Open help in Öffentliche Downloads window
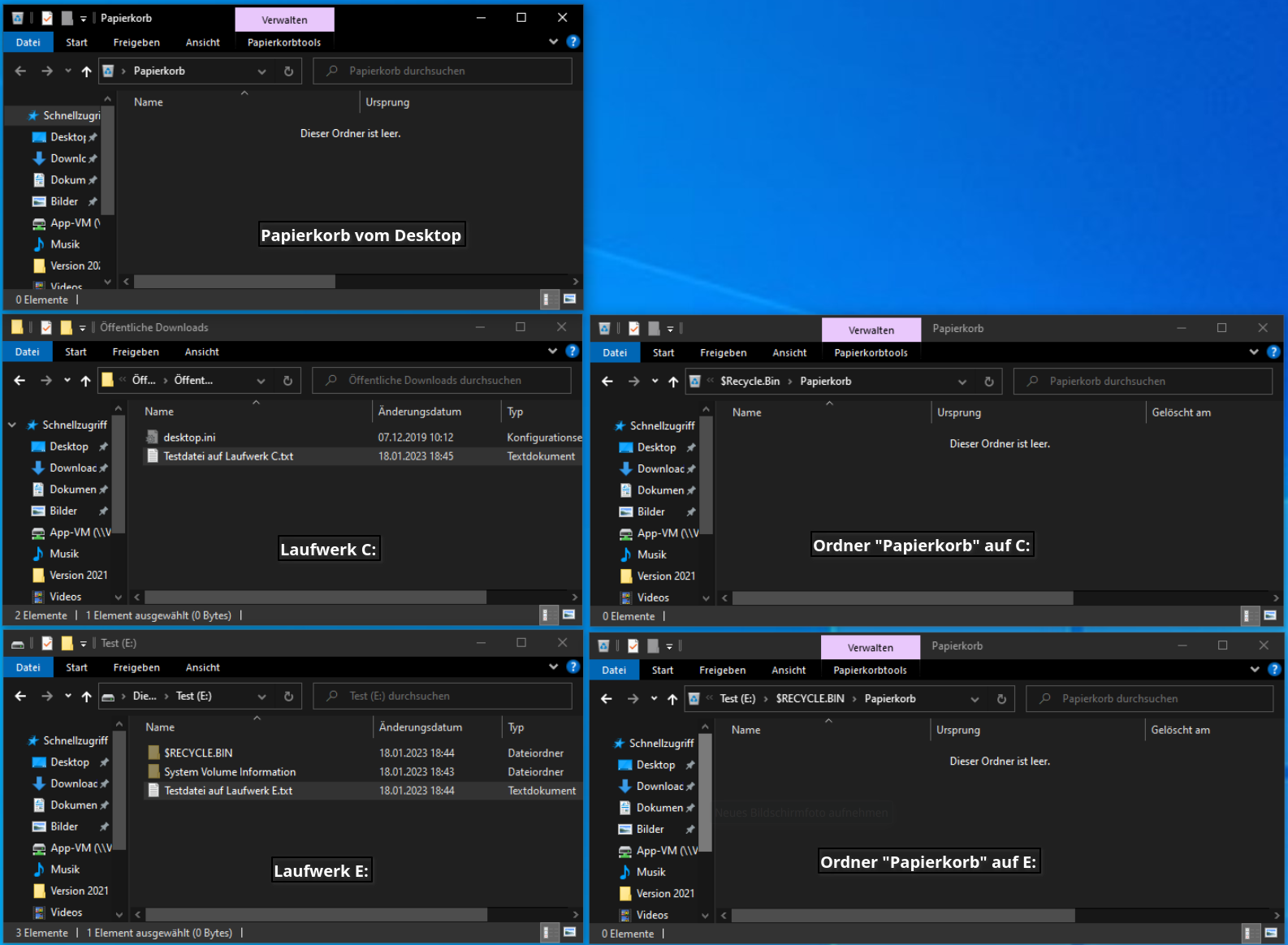The width and height of the screenshot is (1288, 945). 573,351
